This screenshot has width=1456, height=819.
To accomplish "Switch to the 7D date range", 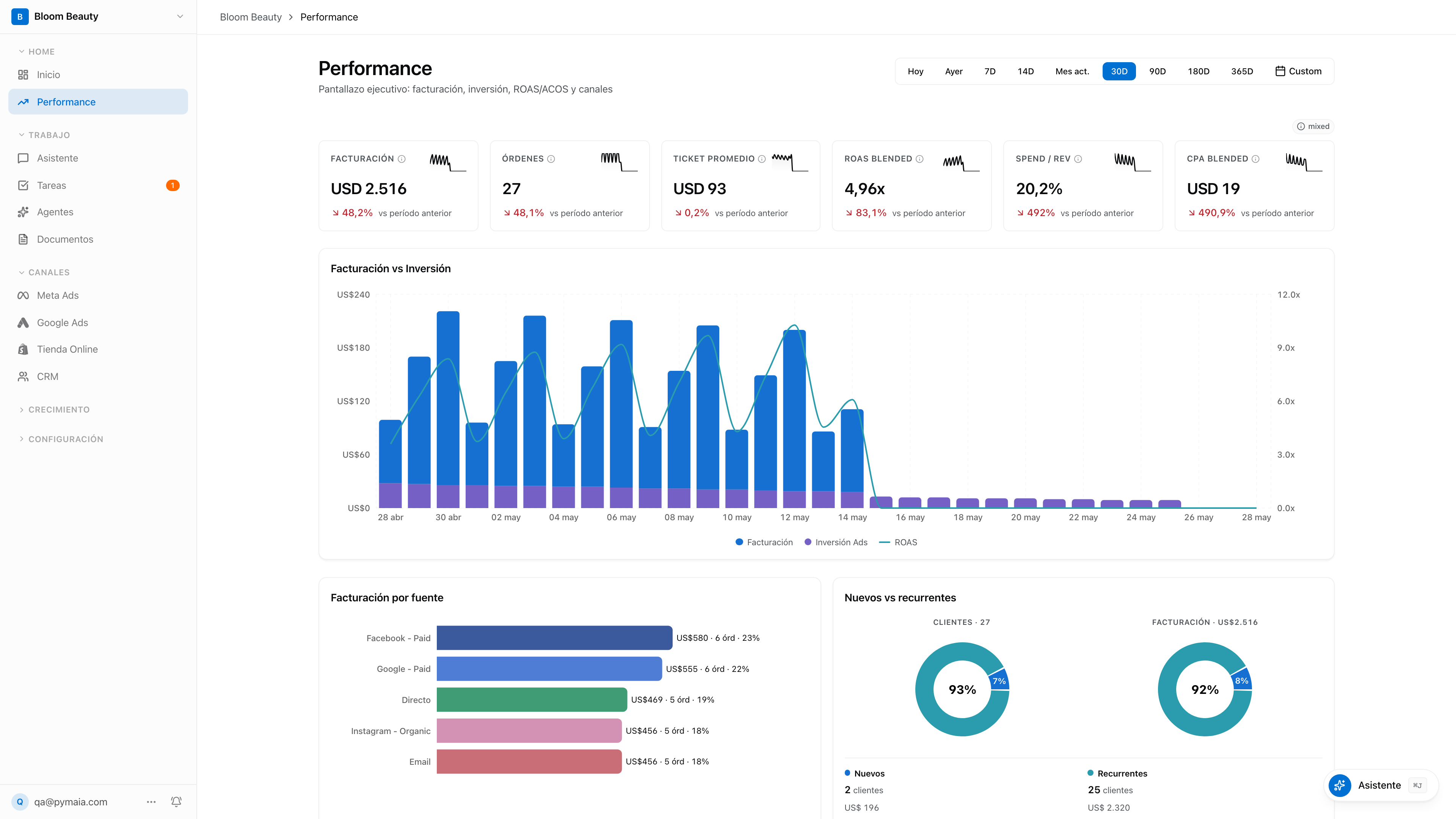I will [990, 71].
